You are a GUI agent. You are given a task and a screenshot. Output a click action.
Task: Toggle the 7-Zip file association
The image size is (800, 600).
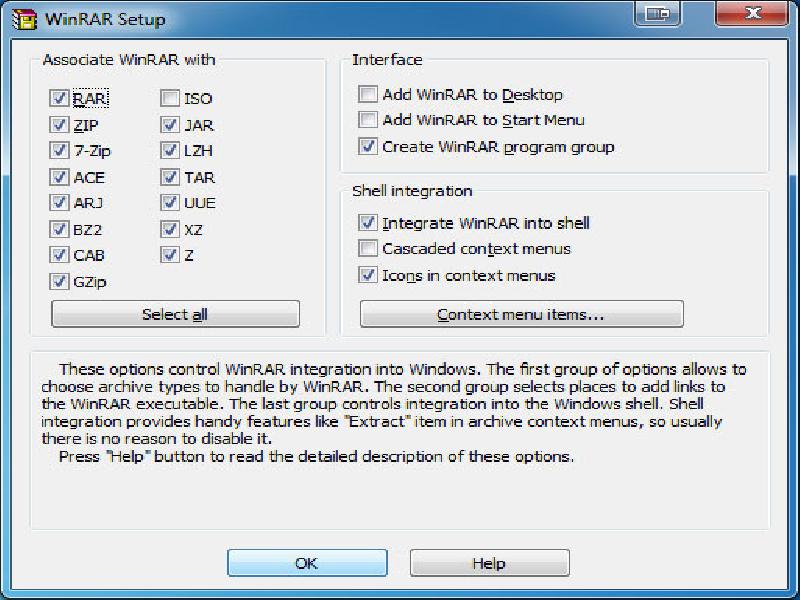(x=59, y=151)
